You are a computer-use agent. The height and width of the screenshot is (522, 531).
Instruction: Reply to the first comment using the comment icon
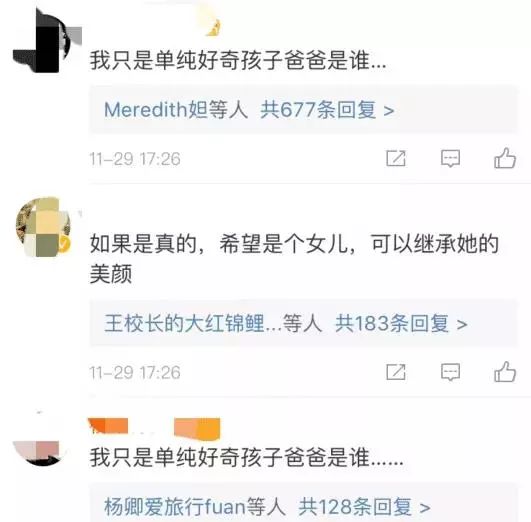[x=450, y=158]
